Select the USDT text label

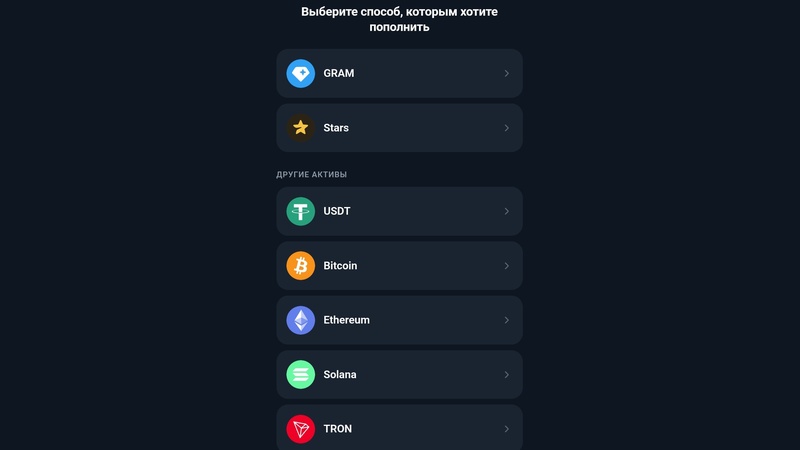[337, 211]
